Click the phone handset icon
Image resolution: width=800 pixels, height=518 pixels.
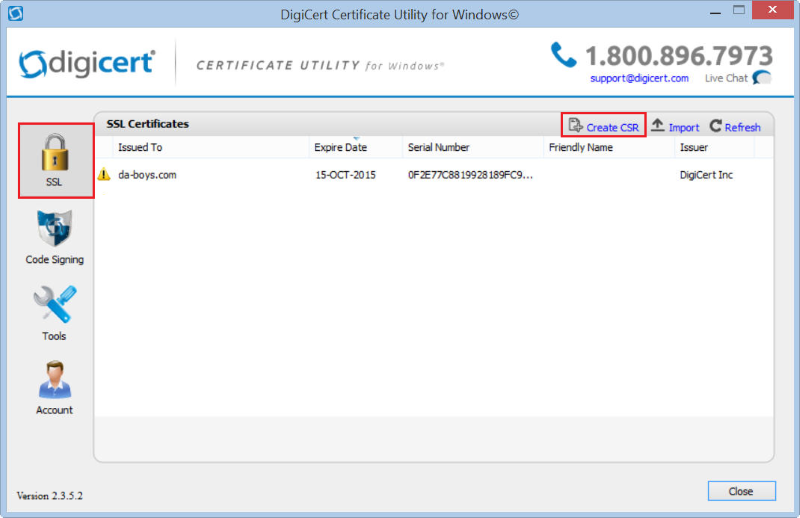[564, 55]
